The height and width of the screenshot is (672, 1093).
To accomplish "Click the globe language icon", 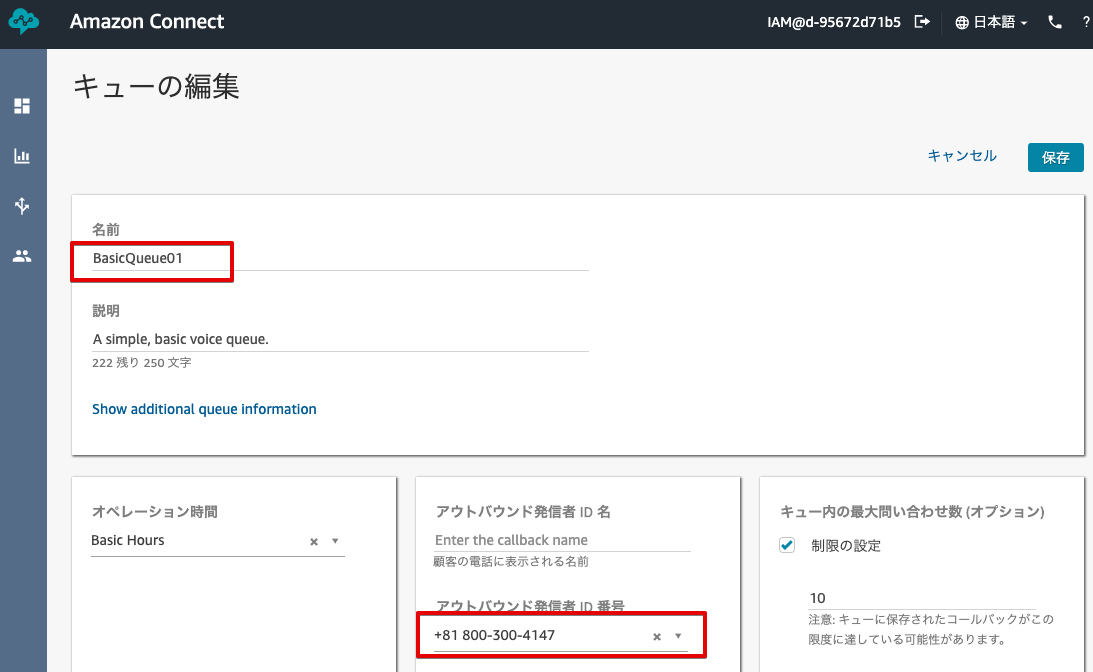I will click(960, 21).
